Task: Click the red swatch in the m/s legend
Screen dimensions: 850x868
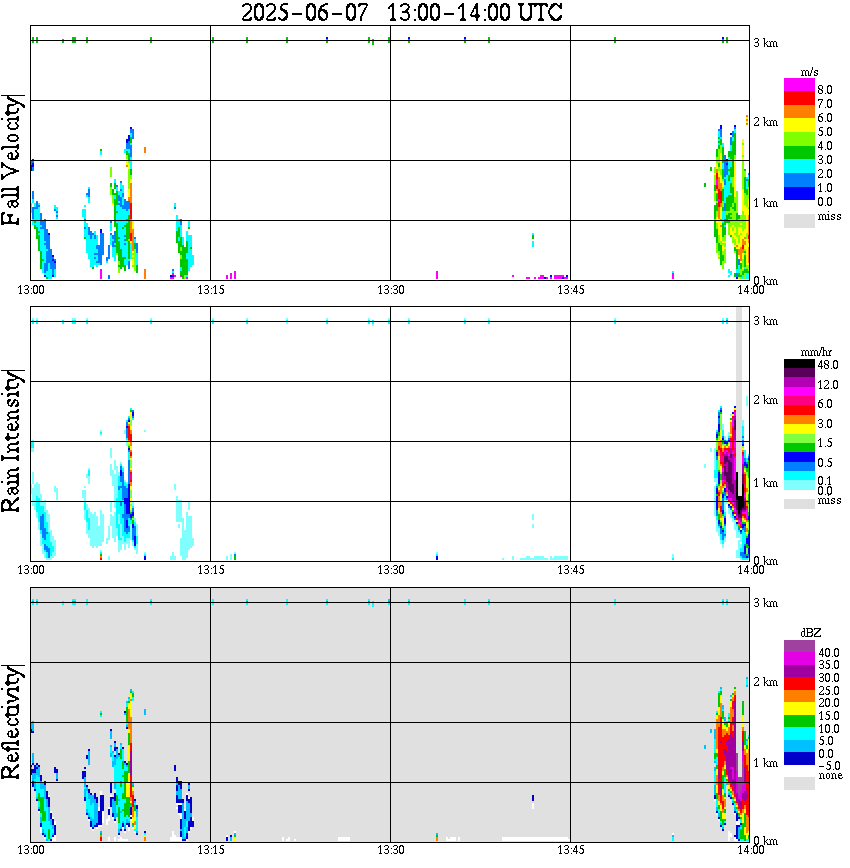Action: 799,98
